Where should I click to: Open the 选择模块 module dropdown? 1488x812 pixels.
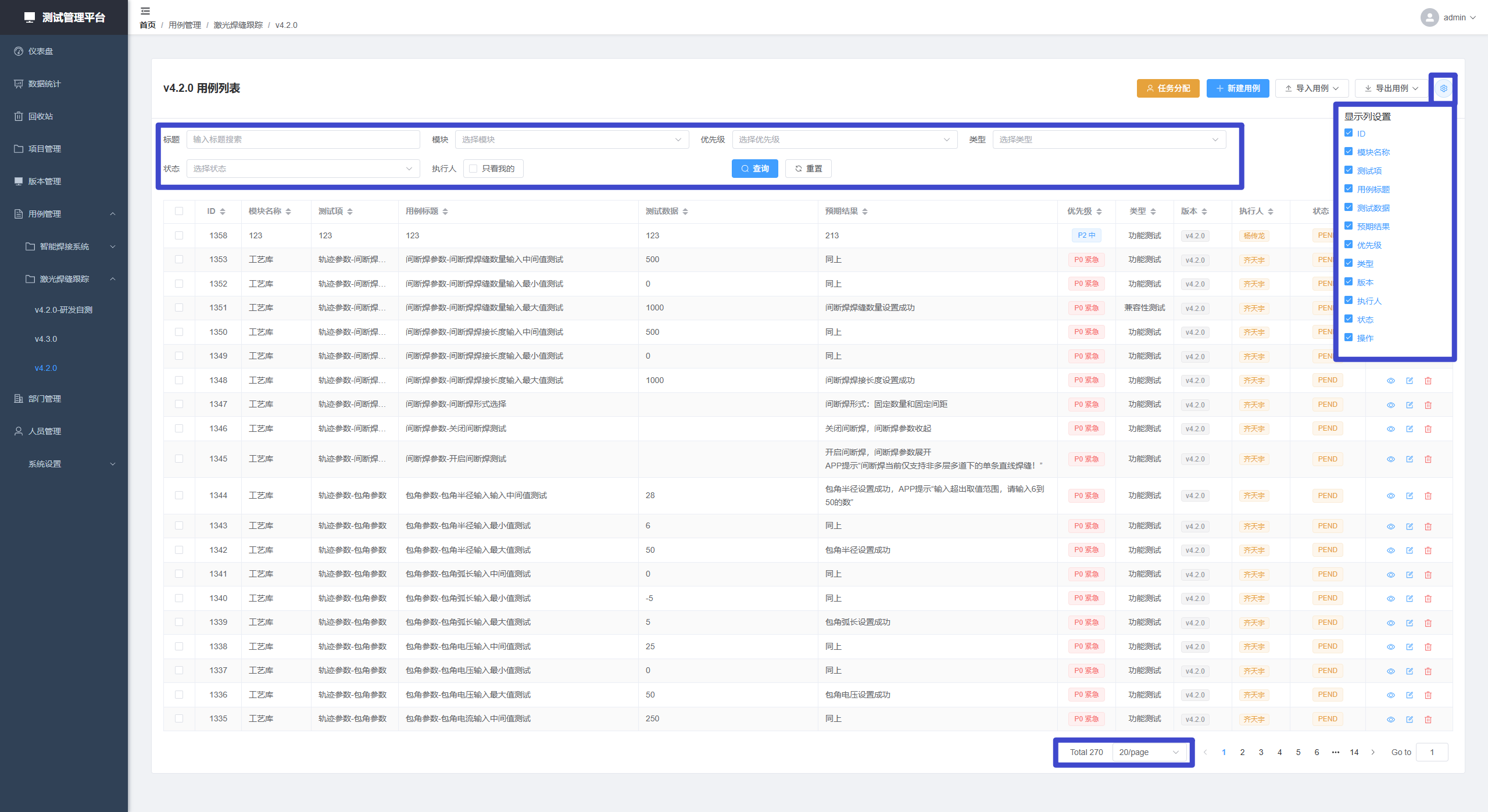571,139
